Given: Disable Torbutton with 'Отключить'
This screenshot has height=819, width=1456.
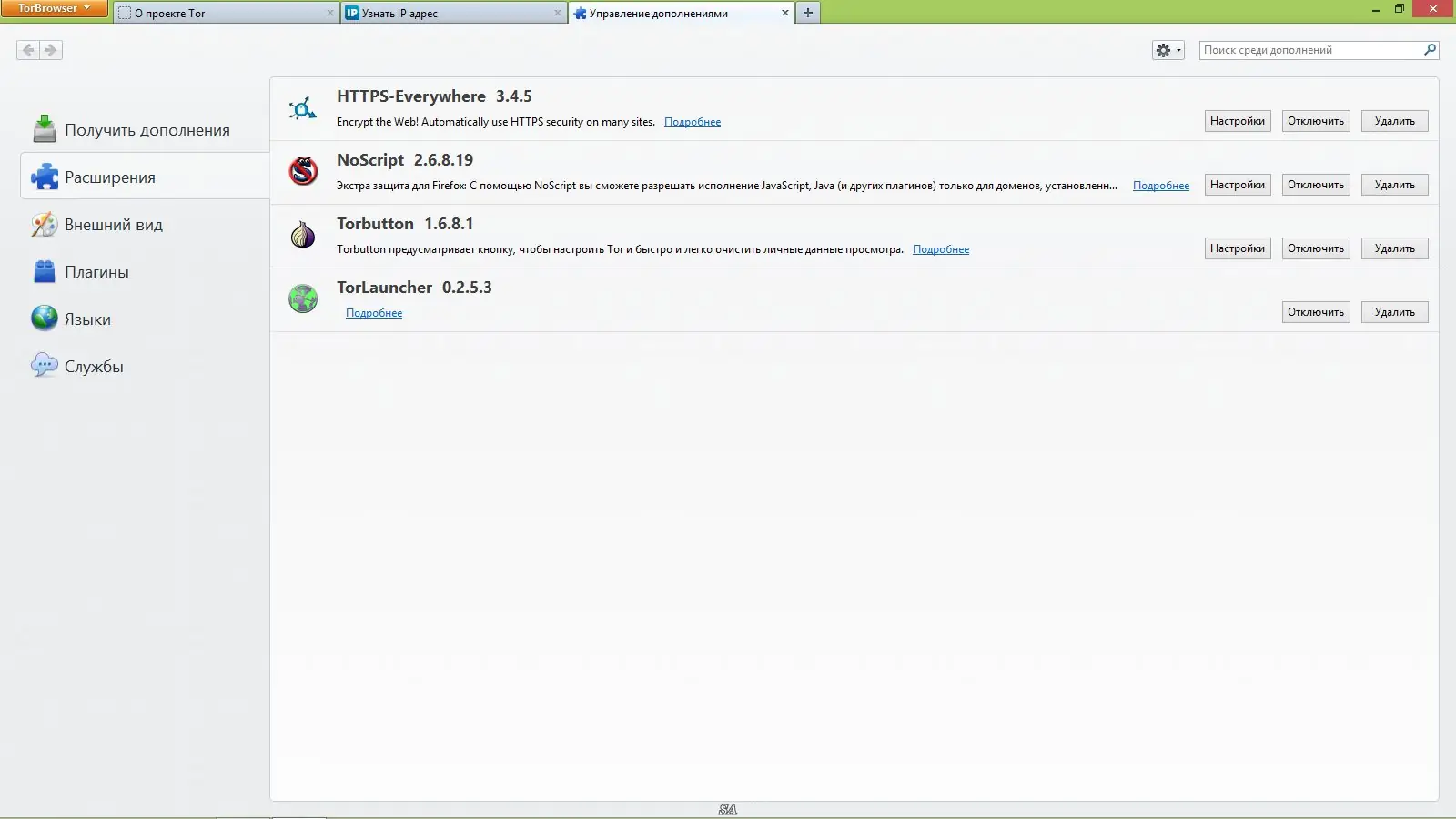Looking at the screenshot, I should click(1316, 248).
